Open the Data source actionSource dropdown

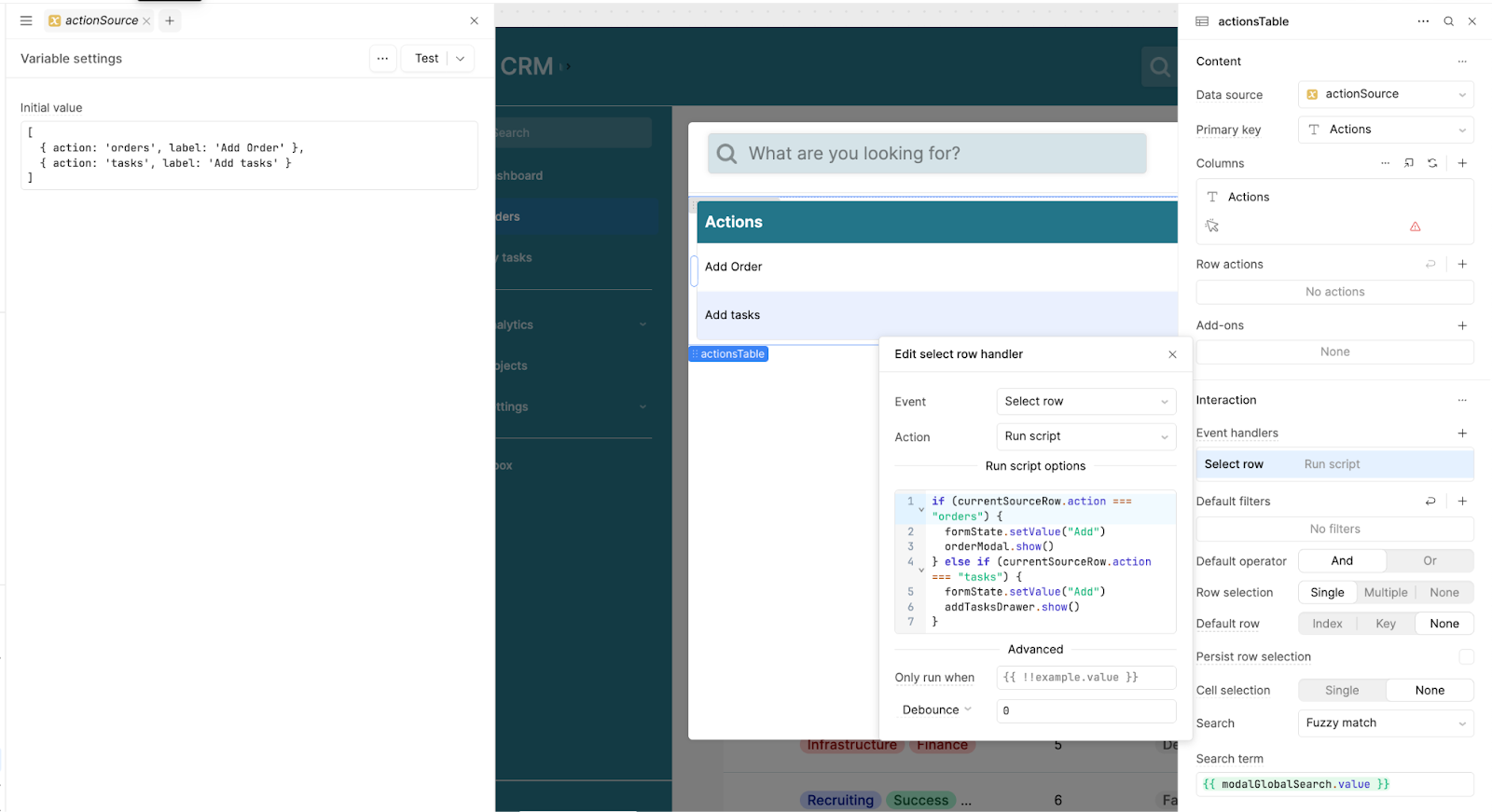coord(1386,94)
